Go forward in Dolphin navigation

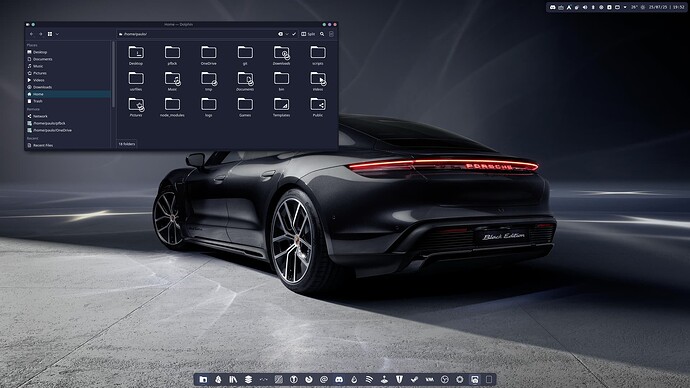pyautogui.click(x=40, y=34)
